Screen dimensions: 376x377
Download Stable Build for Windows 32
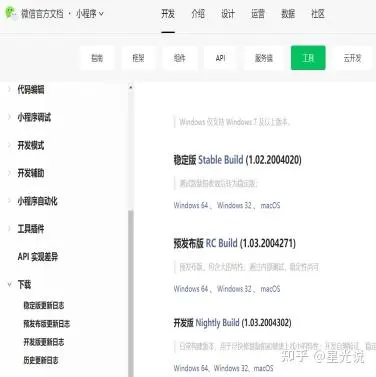tap(234, 205)
